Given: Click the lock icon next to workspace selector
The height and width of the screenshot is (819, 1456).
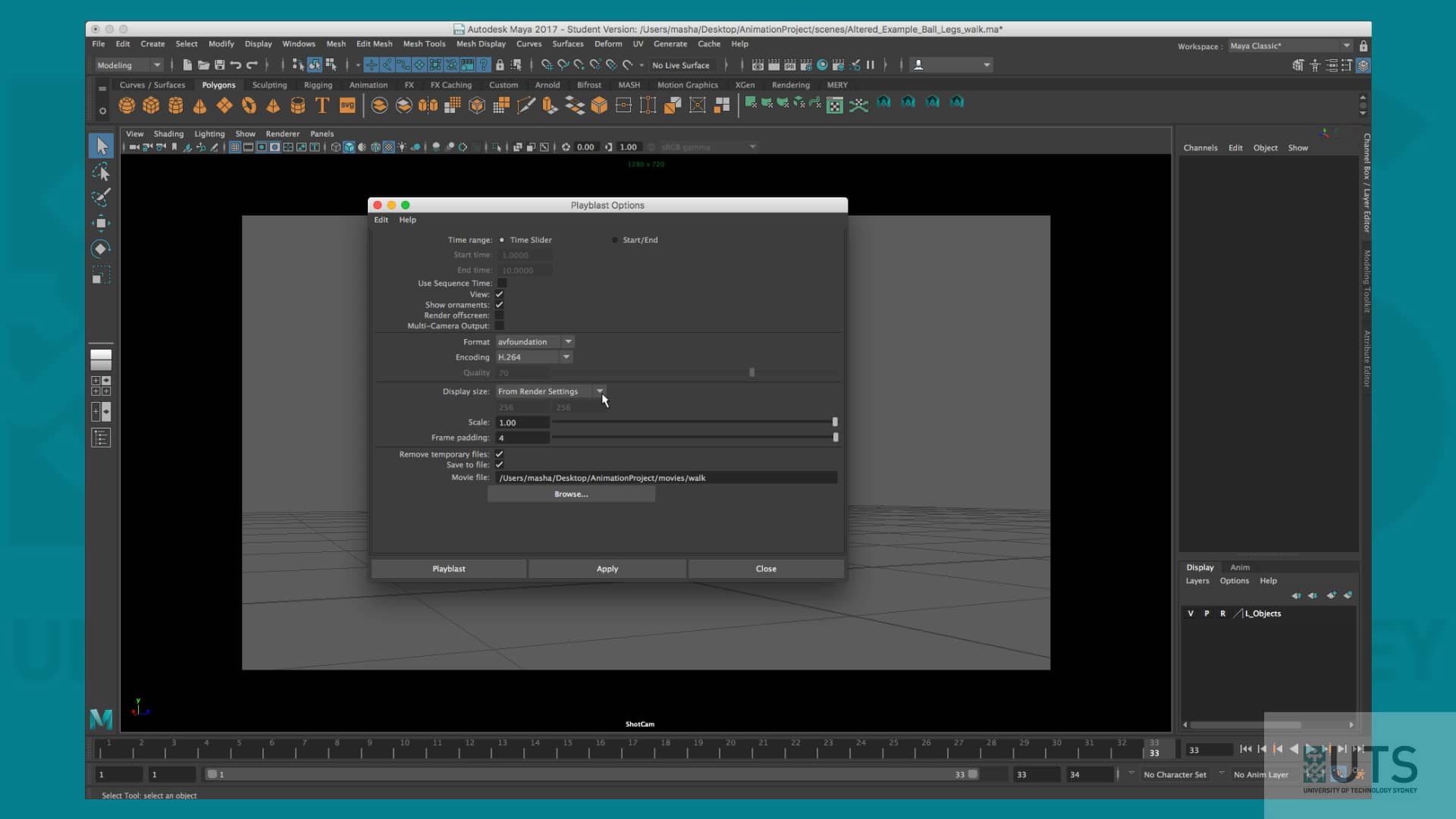Looking at the screenshot, I should 1363,46.
